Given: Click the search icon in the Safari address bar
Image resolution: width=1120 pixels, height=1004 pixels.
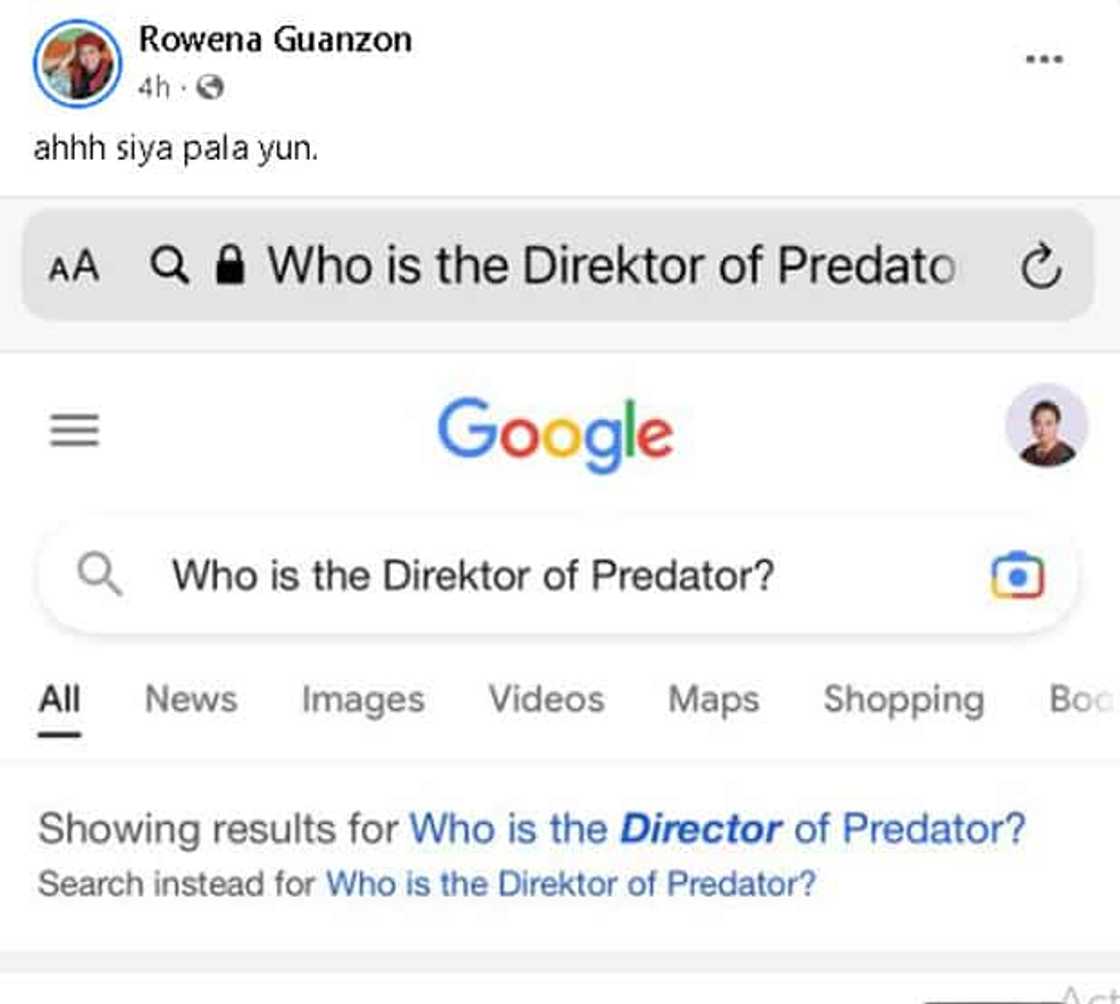Looking at the screenshot, I should pyautogui.click(x=171, y=265).
